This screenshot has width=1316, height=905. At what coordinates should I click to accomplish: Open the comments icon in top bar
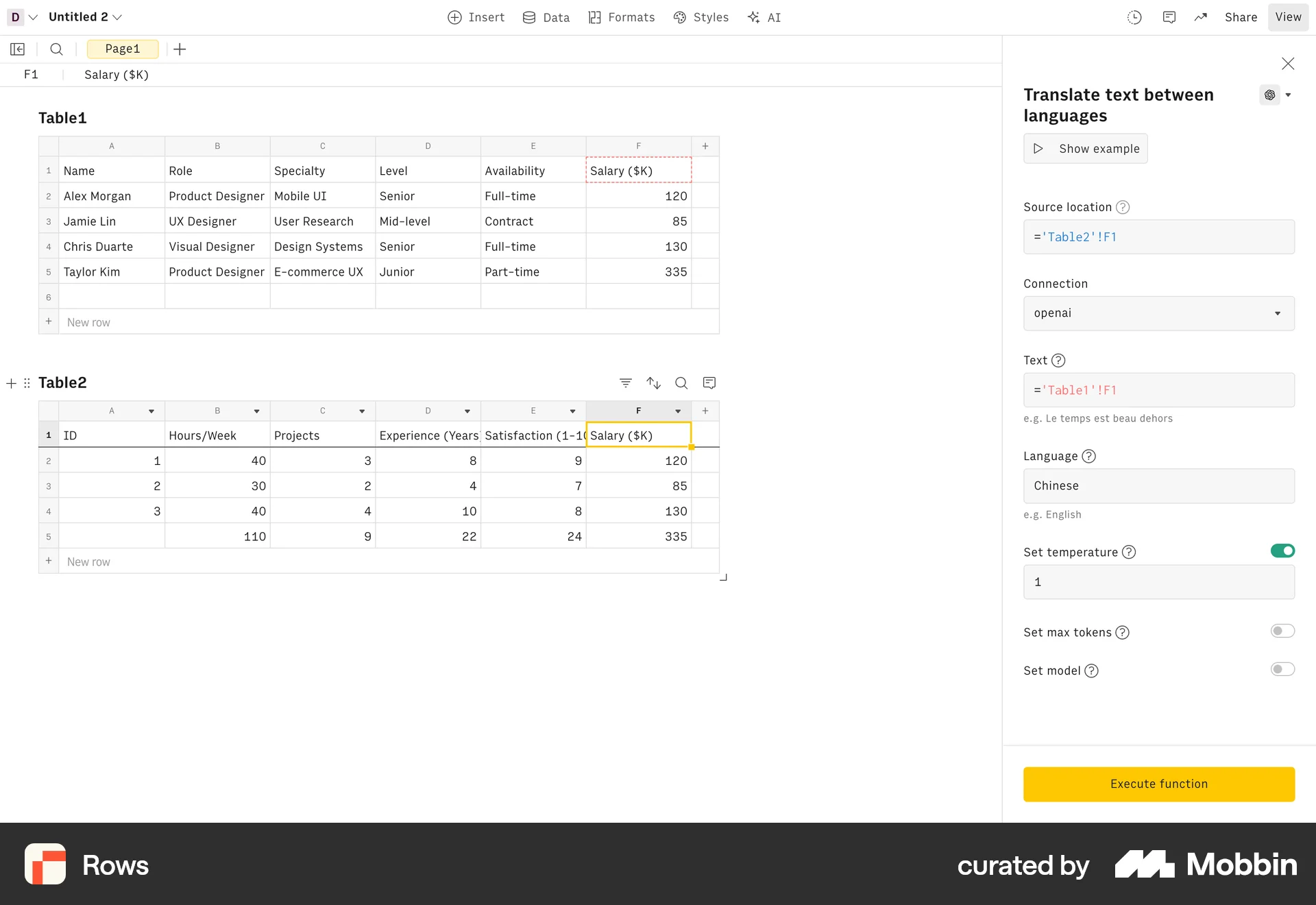coord(1169,17)
